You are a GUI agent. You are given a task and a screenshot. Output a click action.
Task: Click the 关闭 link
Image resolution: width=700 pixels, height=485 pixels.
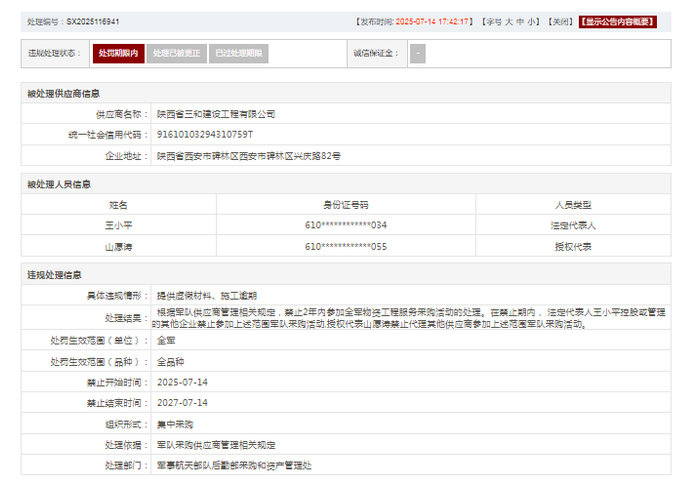(x=560, y=22)
